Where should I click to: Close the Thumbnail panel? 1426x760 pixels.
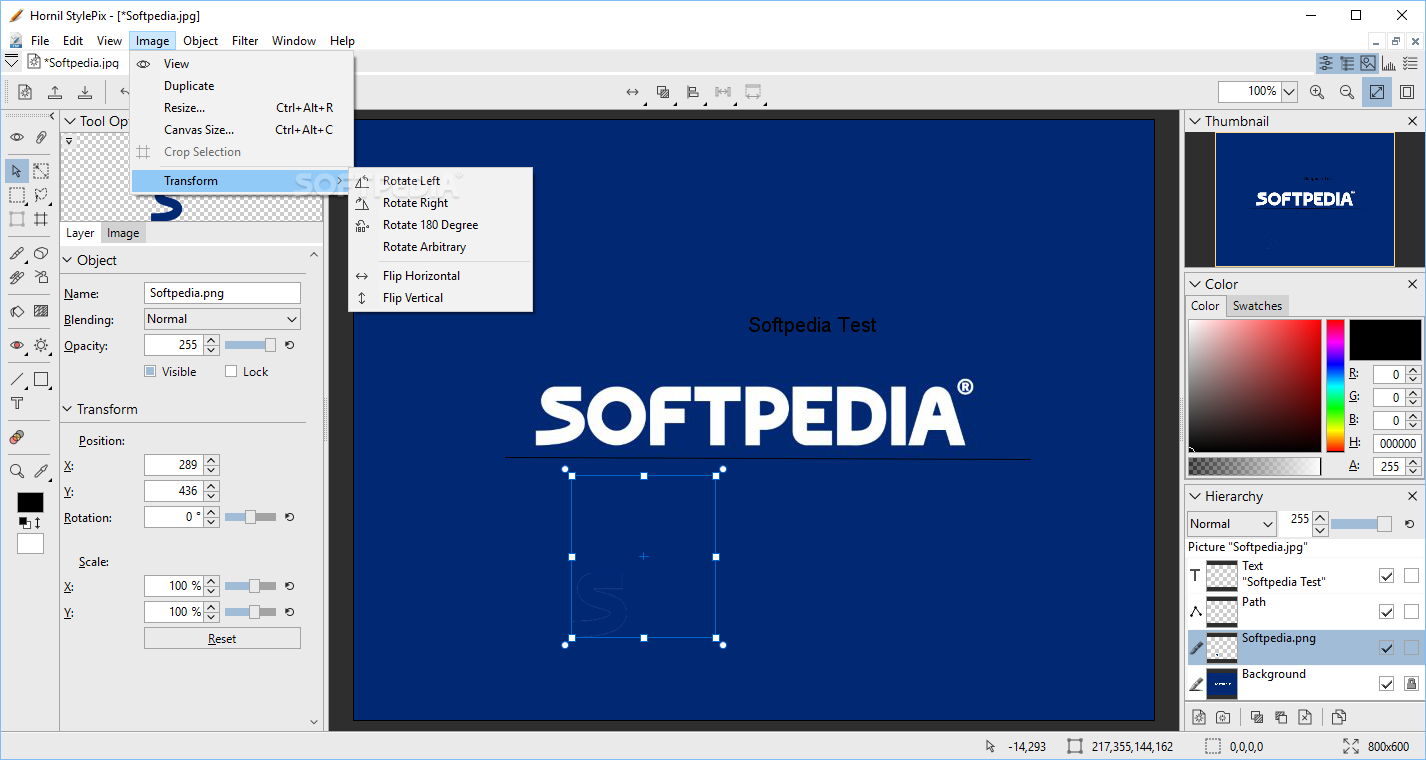coord(1412,121)
